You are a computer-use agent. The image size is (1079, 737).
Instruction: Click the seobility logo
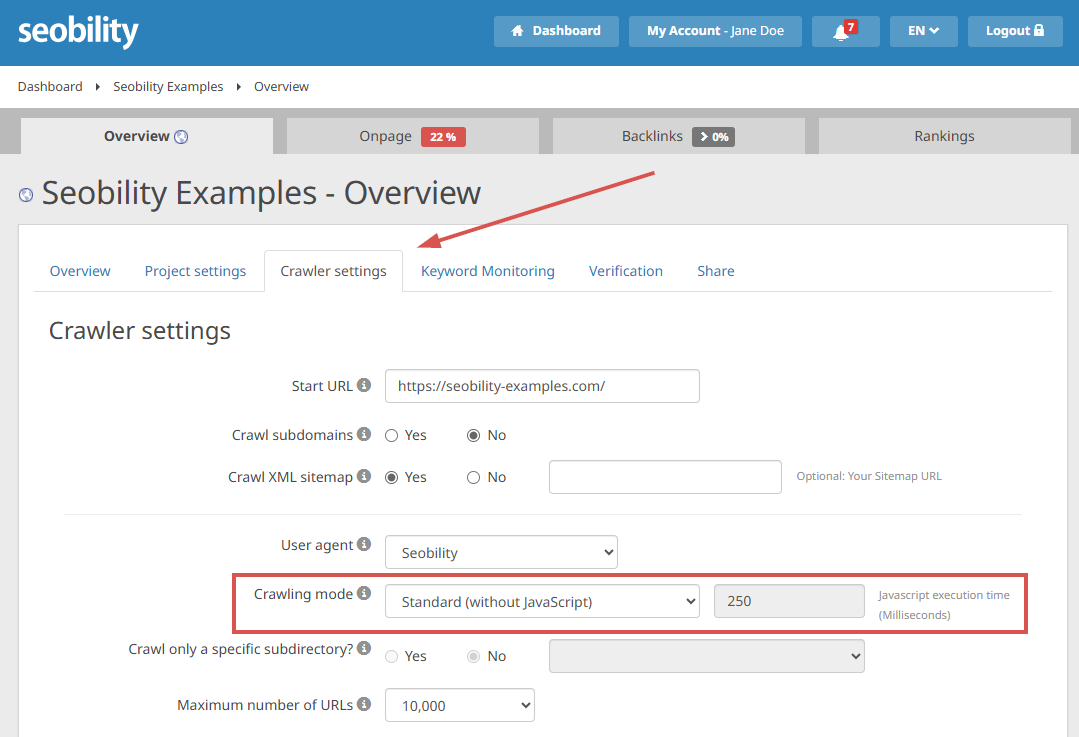78,32
